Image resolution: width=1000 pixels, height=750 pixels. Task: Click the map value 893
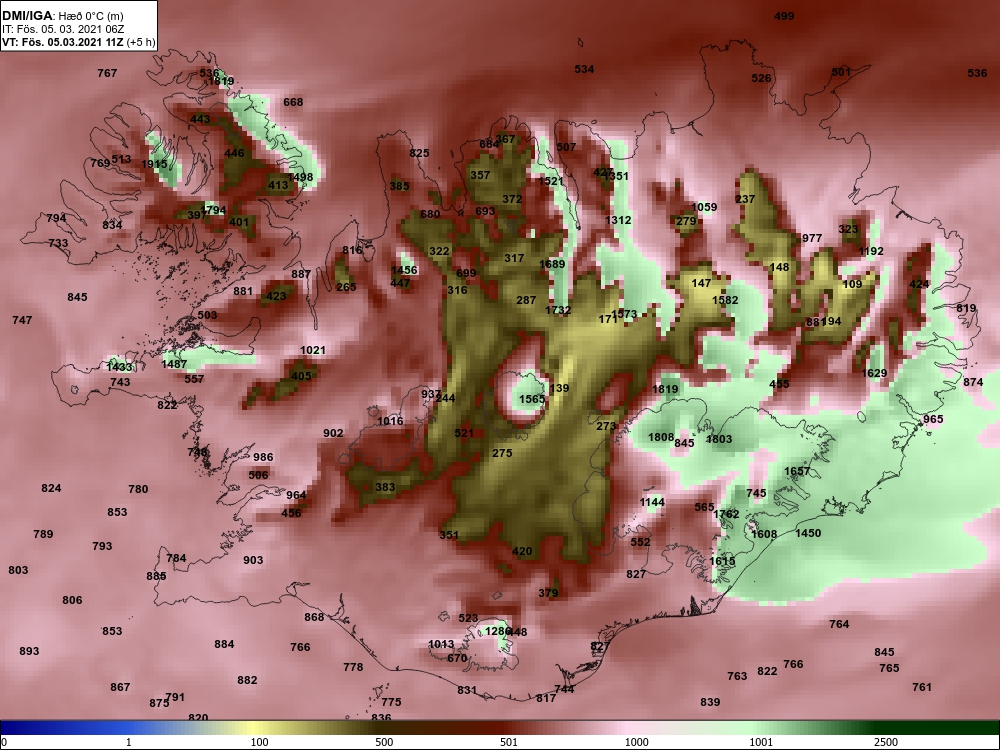coord(29,651)
